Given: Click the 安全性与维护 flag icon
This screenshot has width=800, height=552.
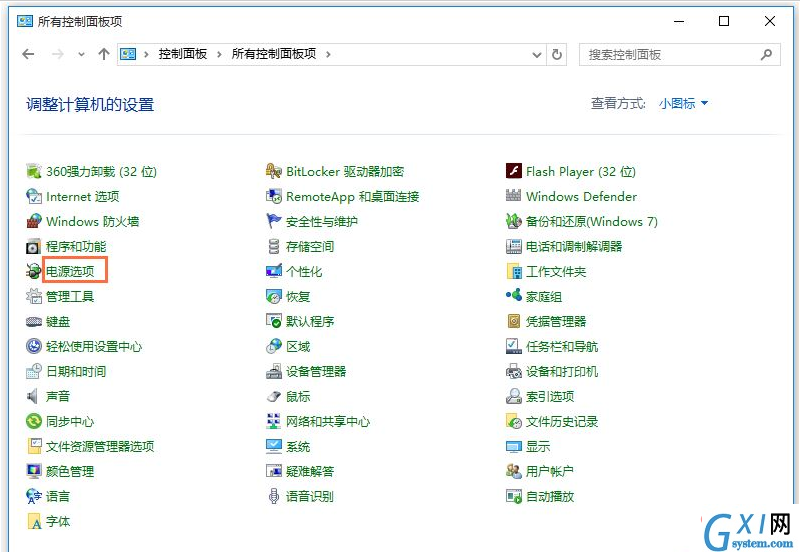Looking at the screenshot, I should pos(274,221).
